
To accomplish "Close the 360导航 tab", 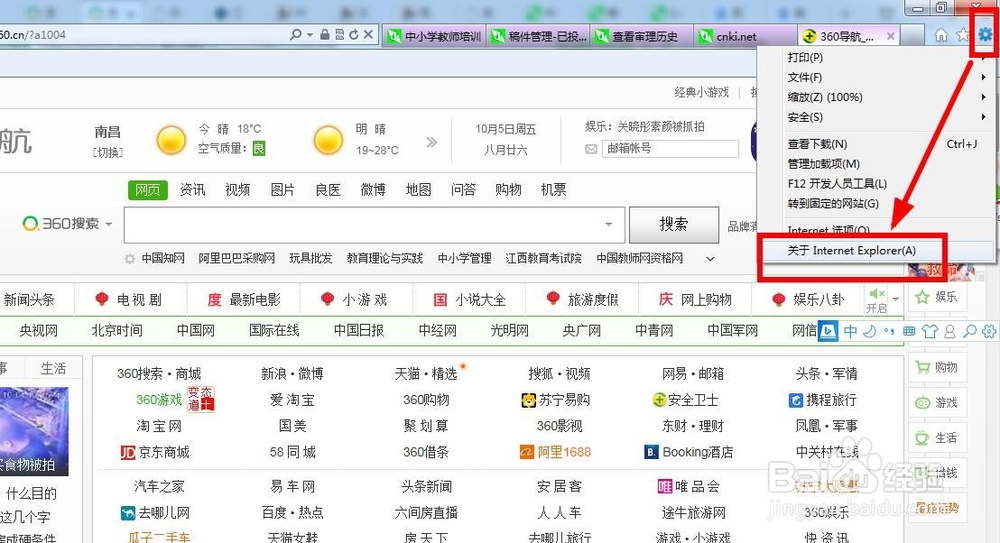I will [891, 36].
